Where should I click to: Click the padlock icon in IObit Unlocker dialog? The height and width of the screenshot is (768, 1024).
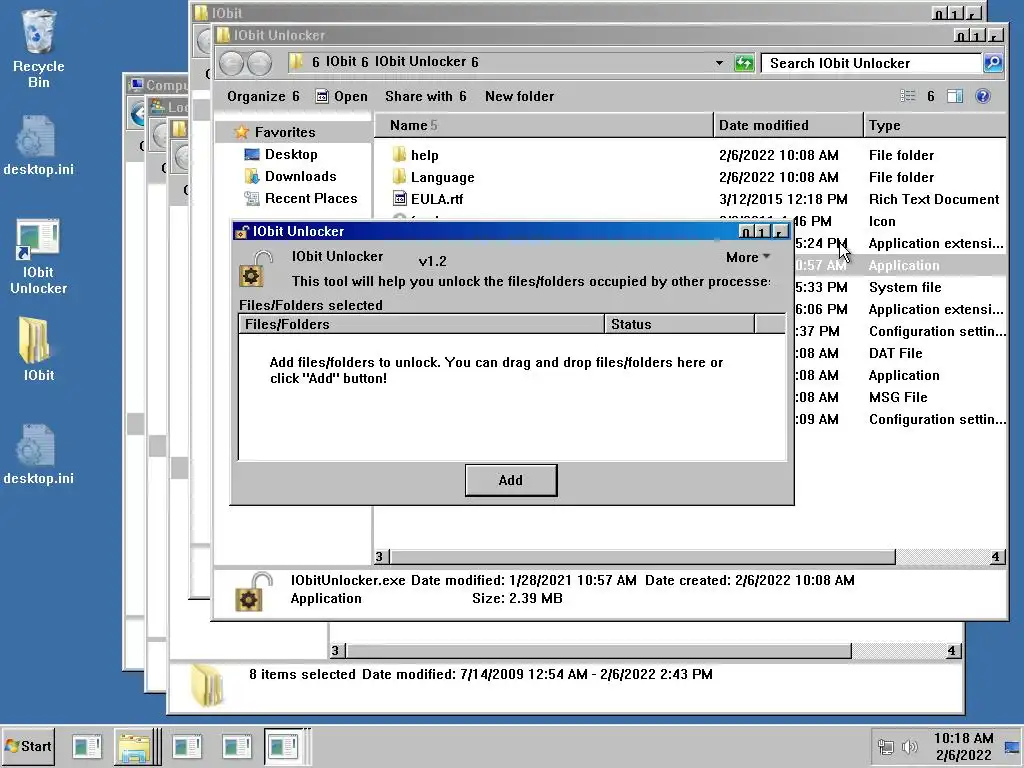(254, 268)
